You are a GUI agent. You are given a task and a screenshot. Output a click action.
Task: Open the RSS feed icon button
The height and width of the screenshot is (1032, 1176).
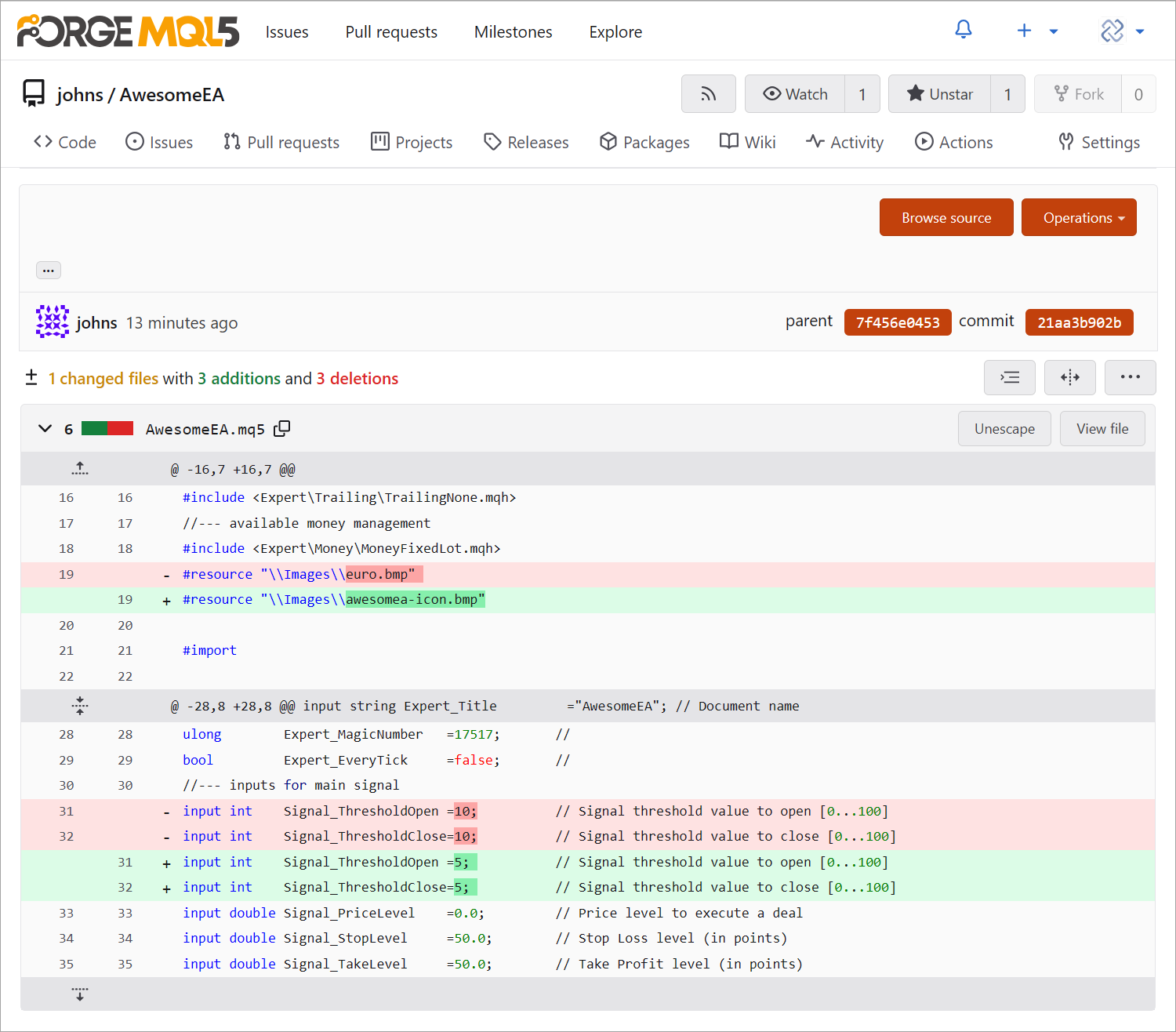click(708, 94)
